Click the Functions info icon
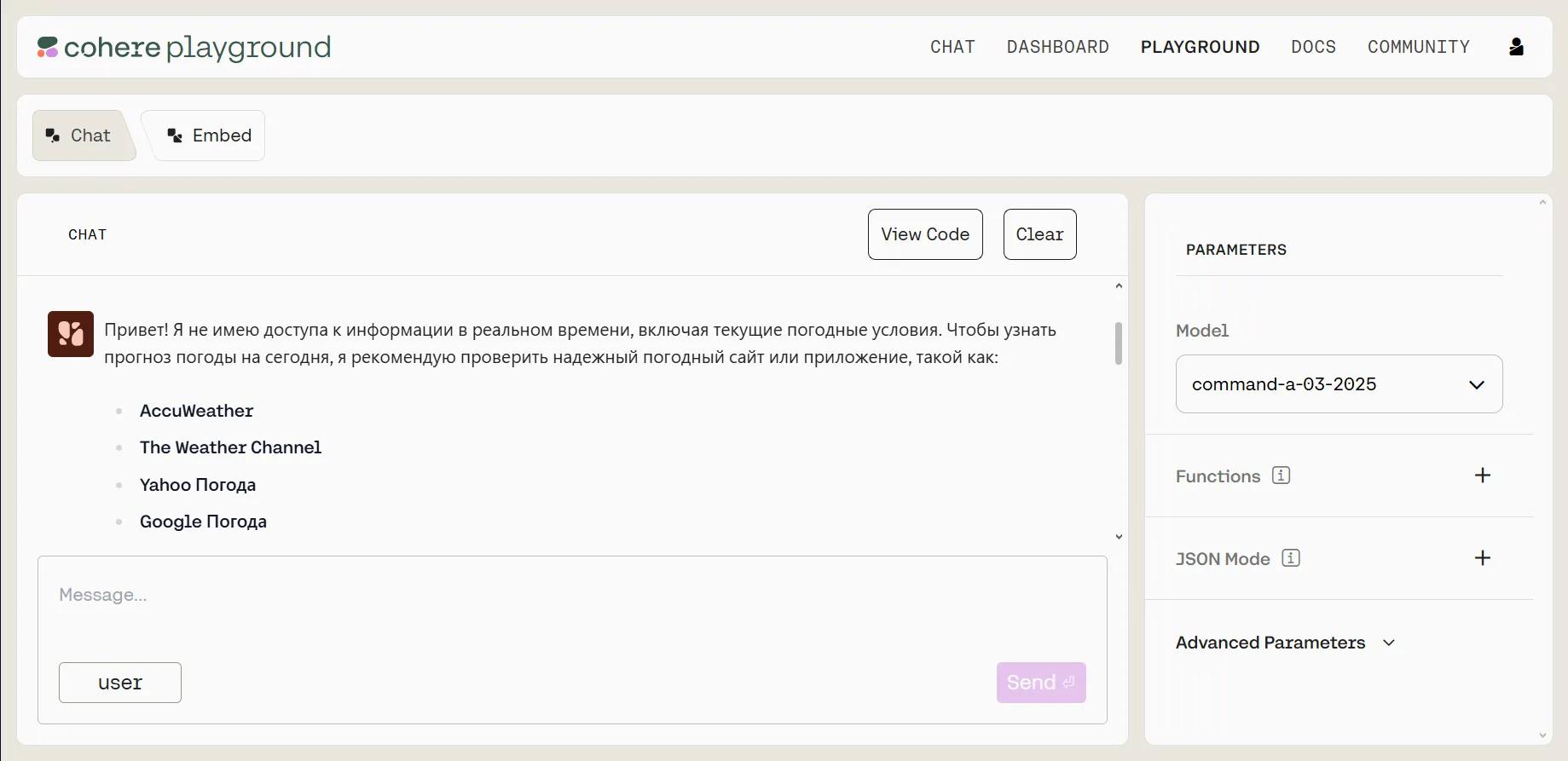This screenshot has height=761, width=1568. tap(1281, 476)
